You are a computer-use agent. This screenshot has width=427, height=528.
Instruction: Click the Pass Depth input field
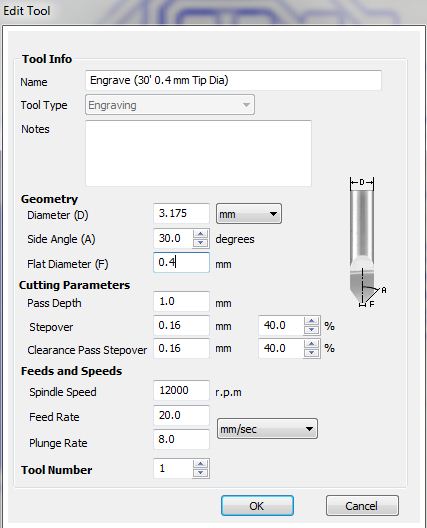182,301
